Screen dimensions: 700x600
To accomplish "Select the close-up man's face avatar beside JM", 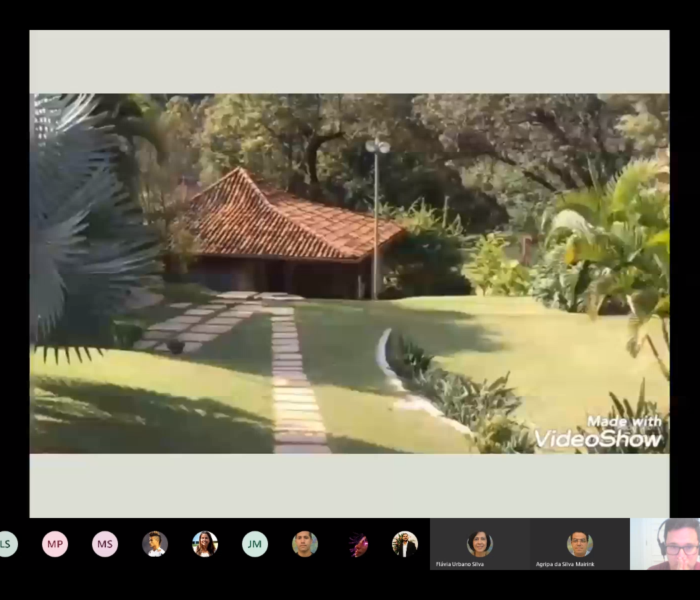I will pos(305,543).
